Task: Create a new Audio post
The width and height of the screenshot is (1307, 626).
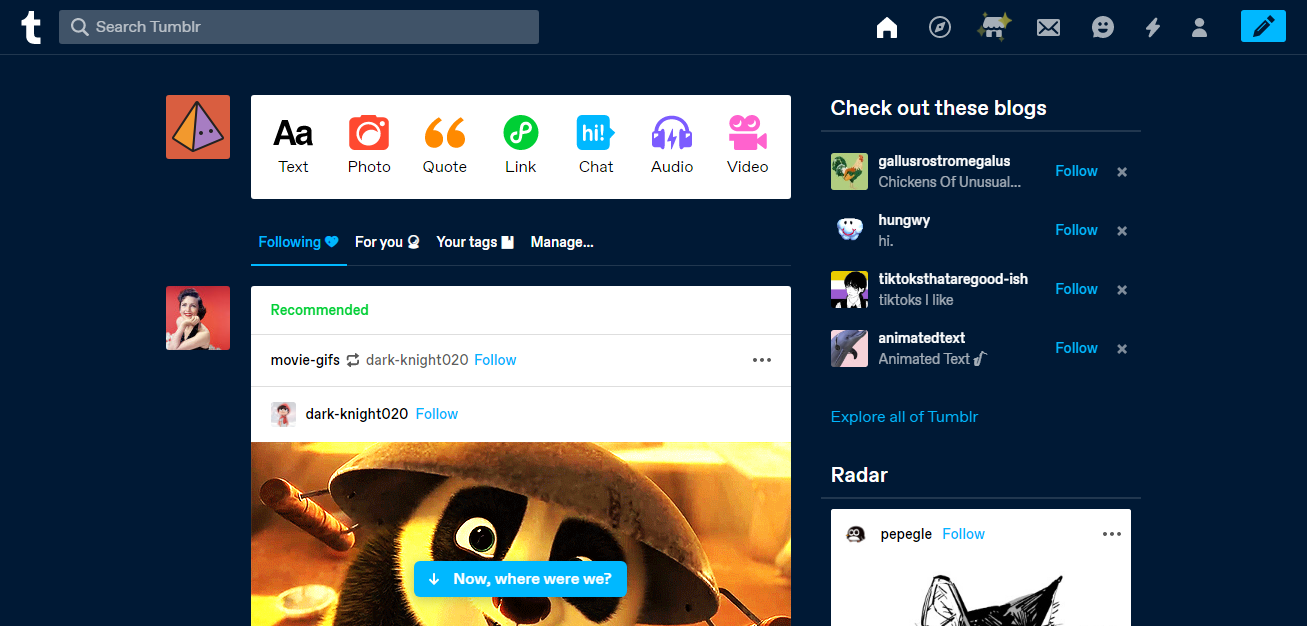Action: 672,146
